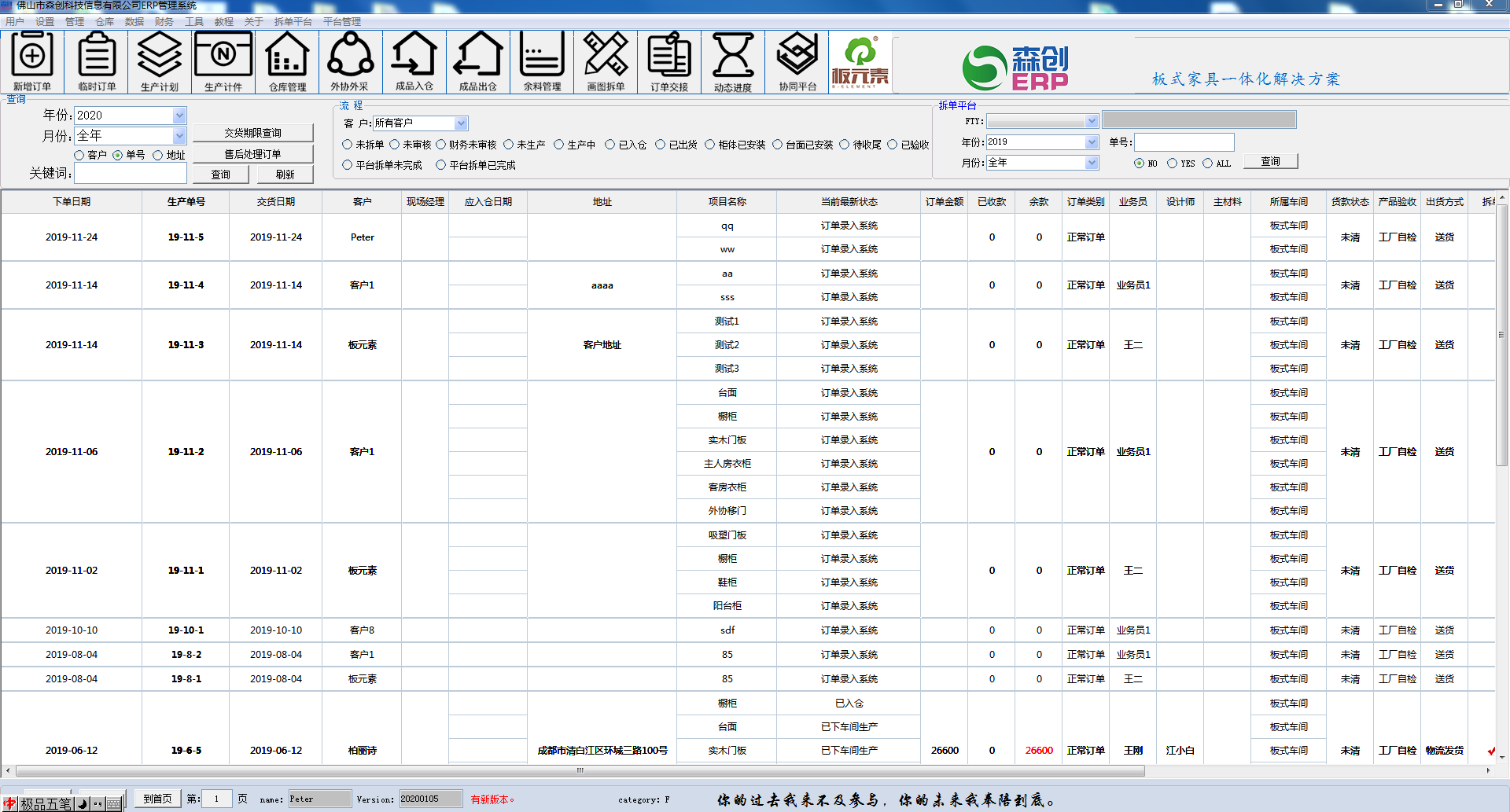Click the 交货期限查询 button

pyautogui.click(x=252, y=133)
